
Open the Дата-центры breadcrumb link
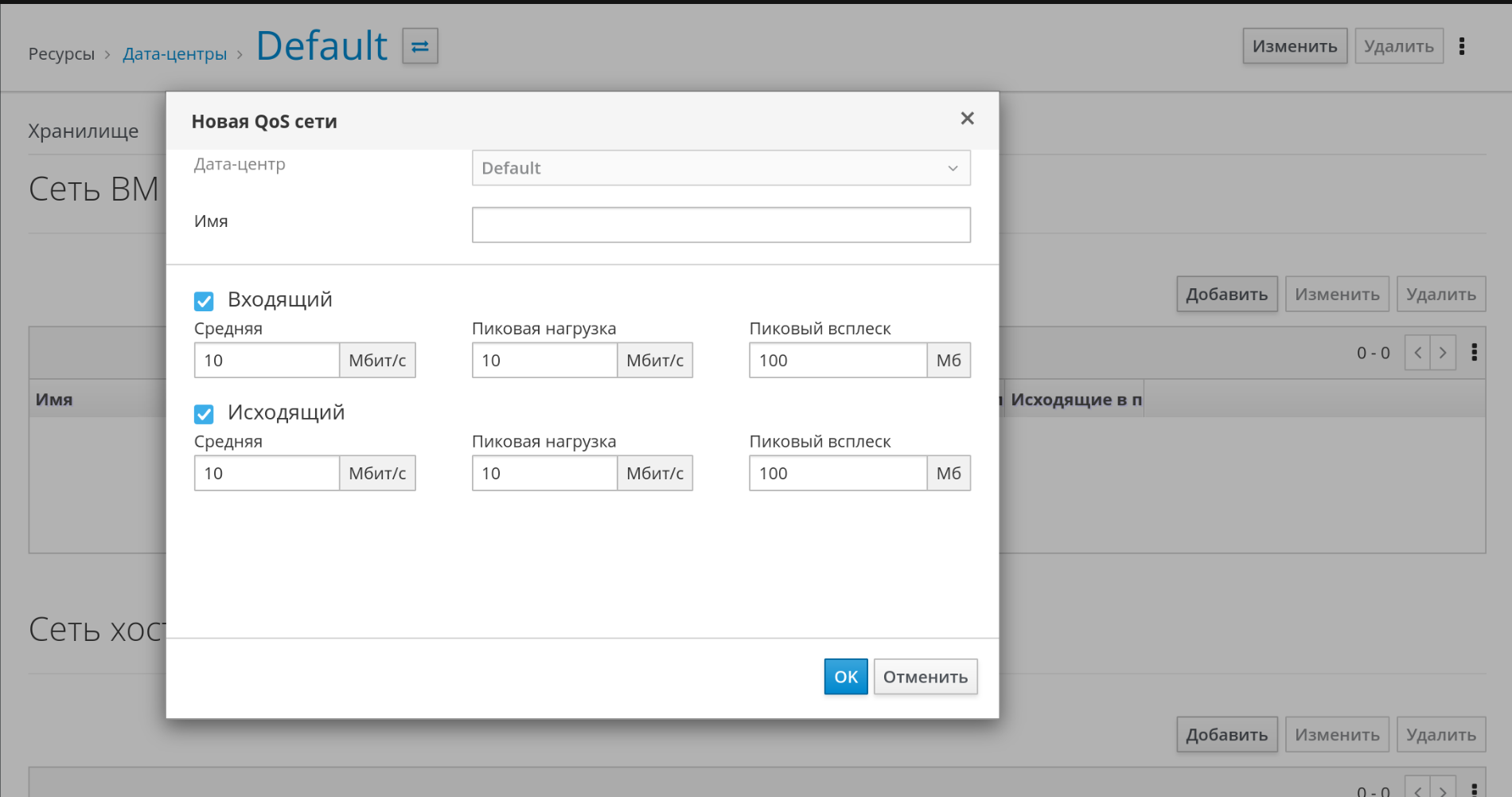tap(174, 54)
